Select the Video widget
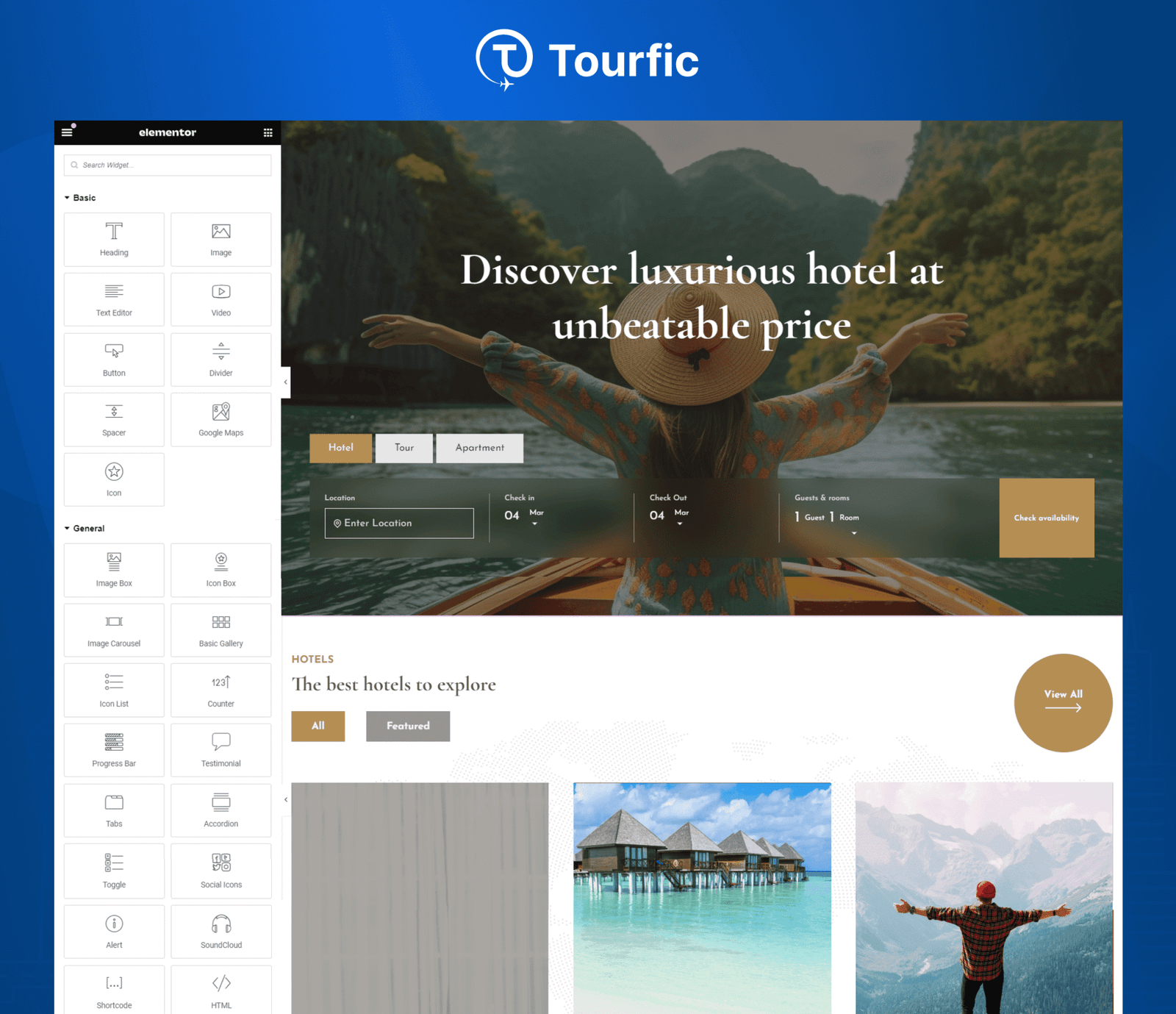 coord(221,300)
